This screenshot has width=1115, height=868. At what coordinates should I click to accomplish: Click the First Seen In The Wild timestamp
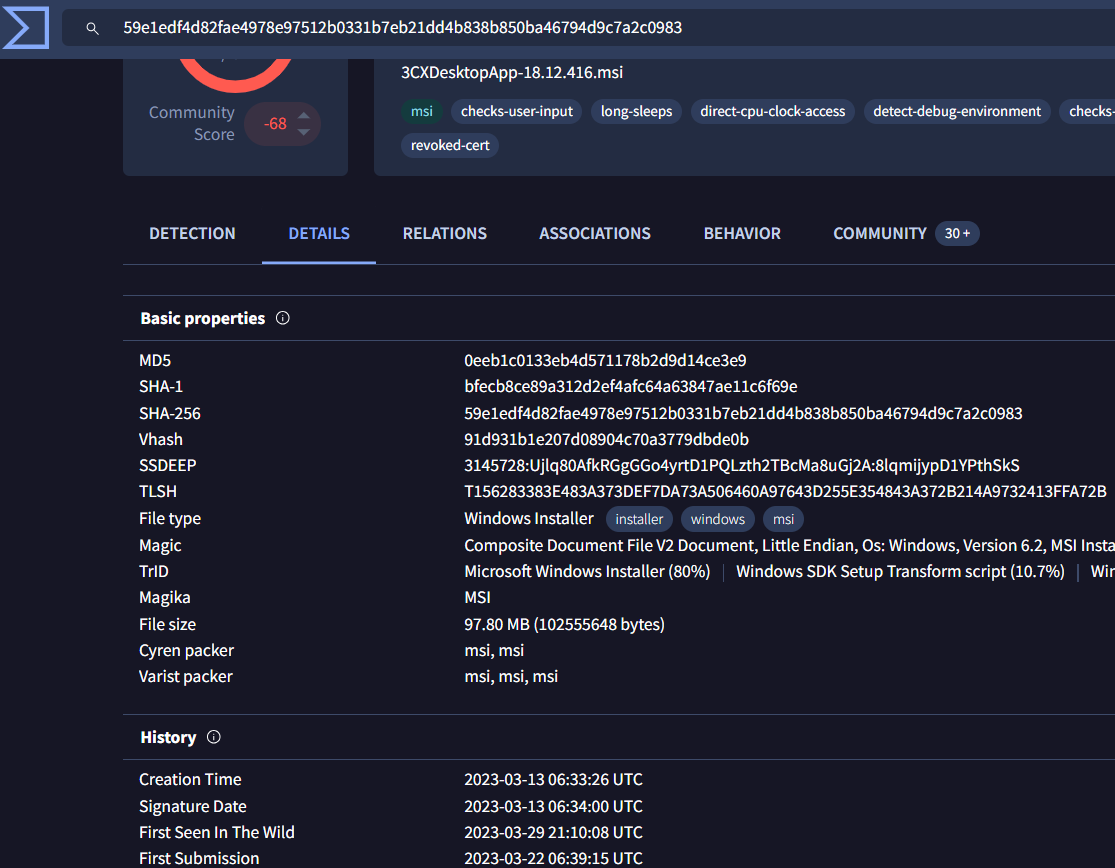(x=553, y=832)
